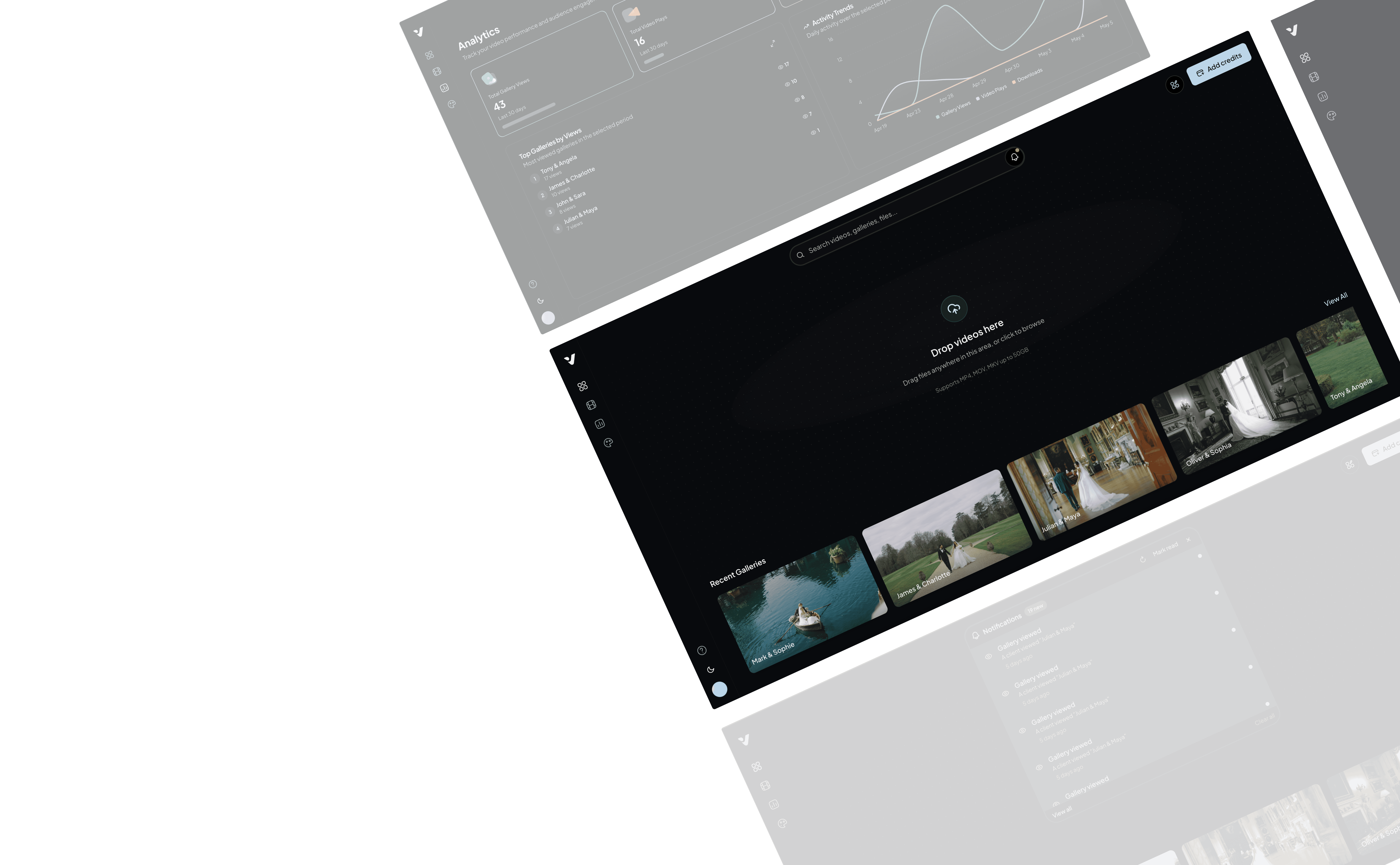Click View all in Notifications panel
Image resolution: width=1400 pixels, height=865 pixels.
pyautogui.click(x=1062, y=812)
